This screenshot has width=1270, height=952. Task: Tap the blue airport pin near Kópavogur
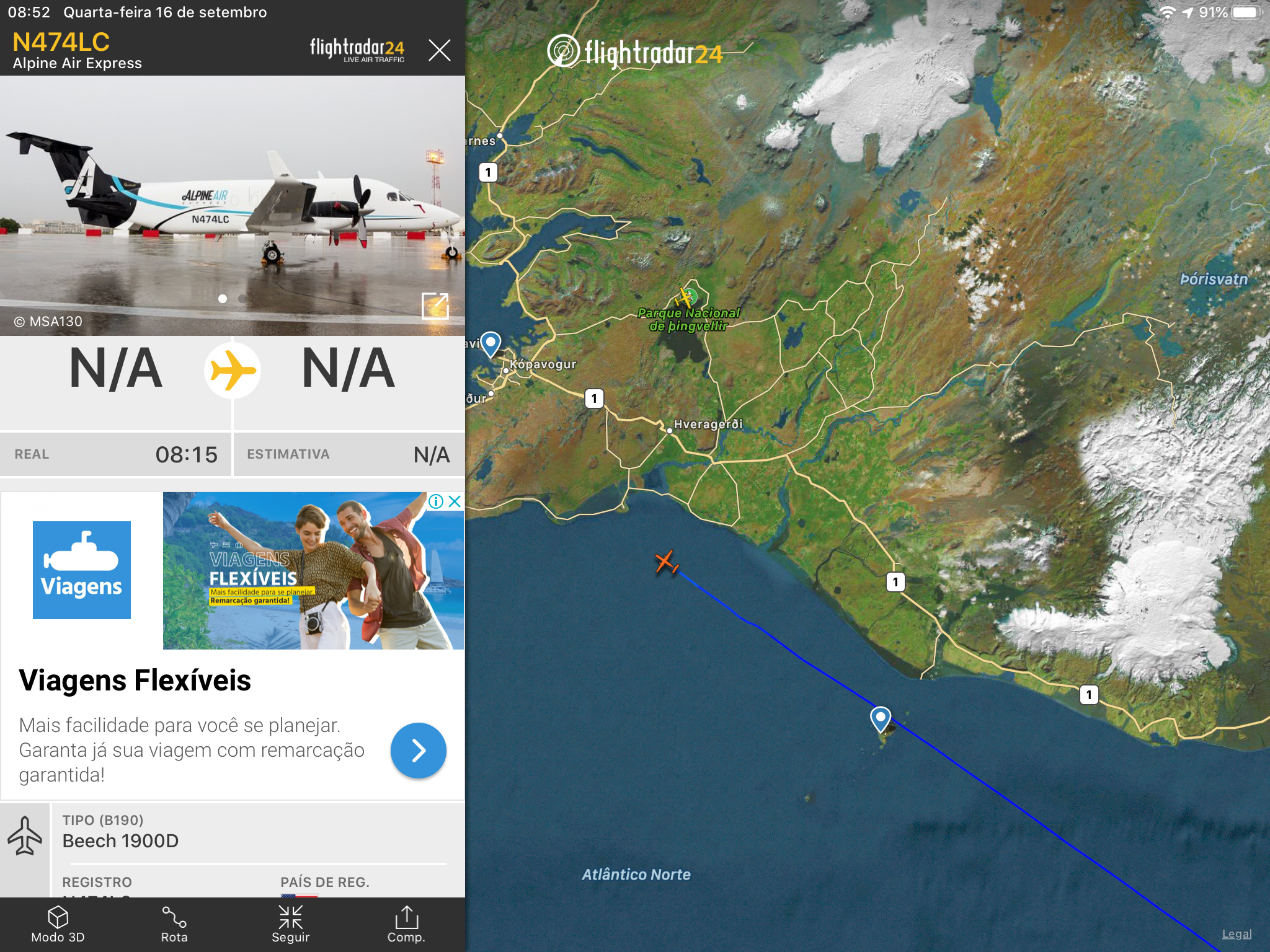(x=491, y=345)
